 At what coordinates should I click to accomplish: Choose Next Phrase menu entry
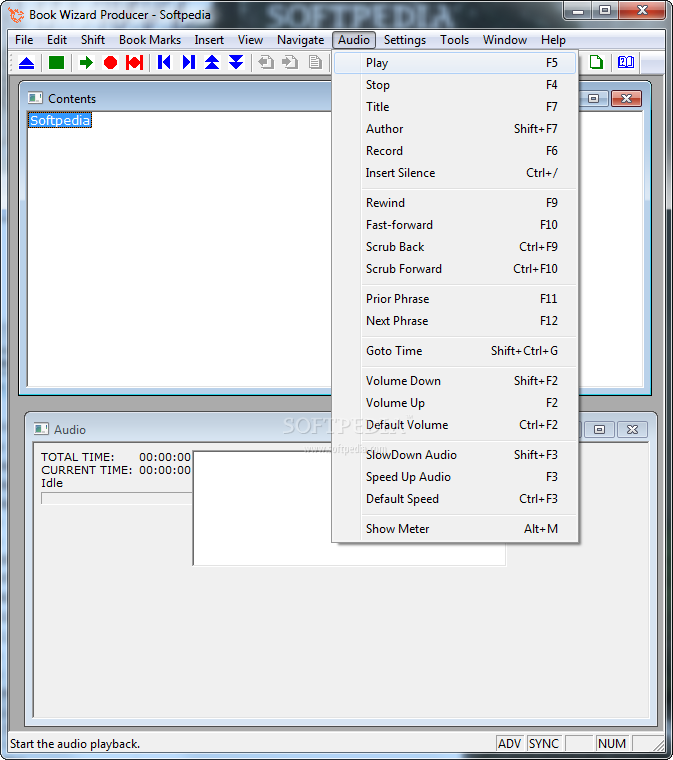[x=455, y=321]
